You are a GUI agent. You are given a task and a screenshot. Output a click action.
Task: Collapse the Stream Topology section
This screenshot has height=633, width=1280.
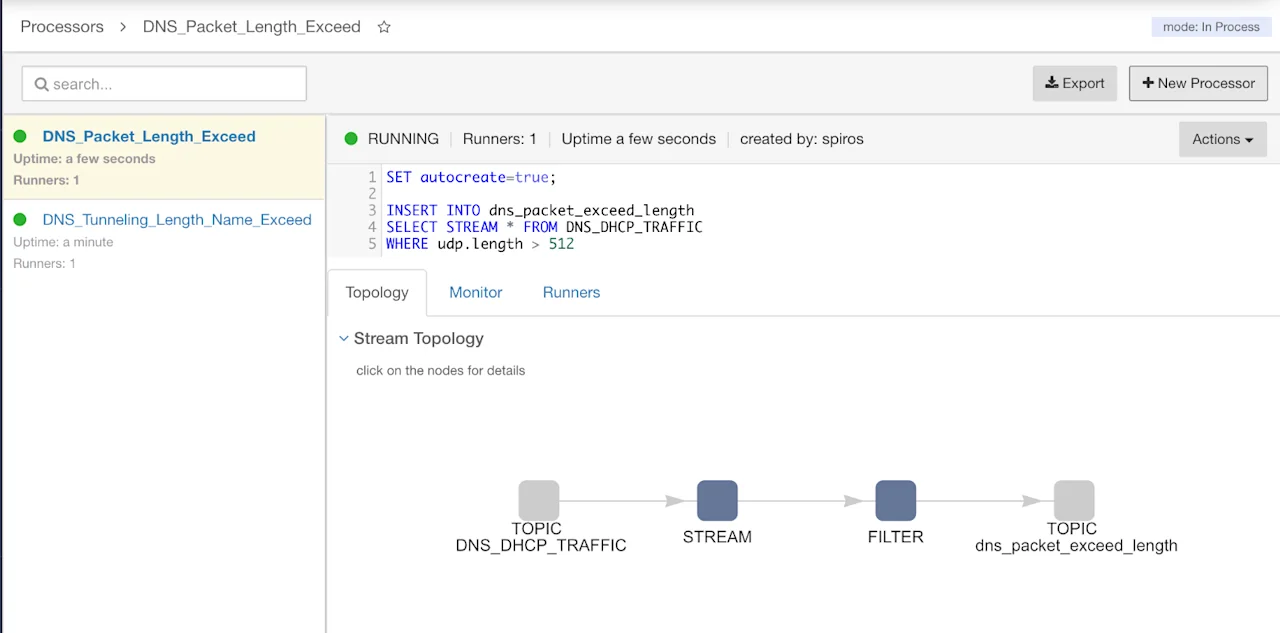344,339
